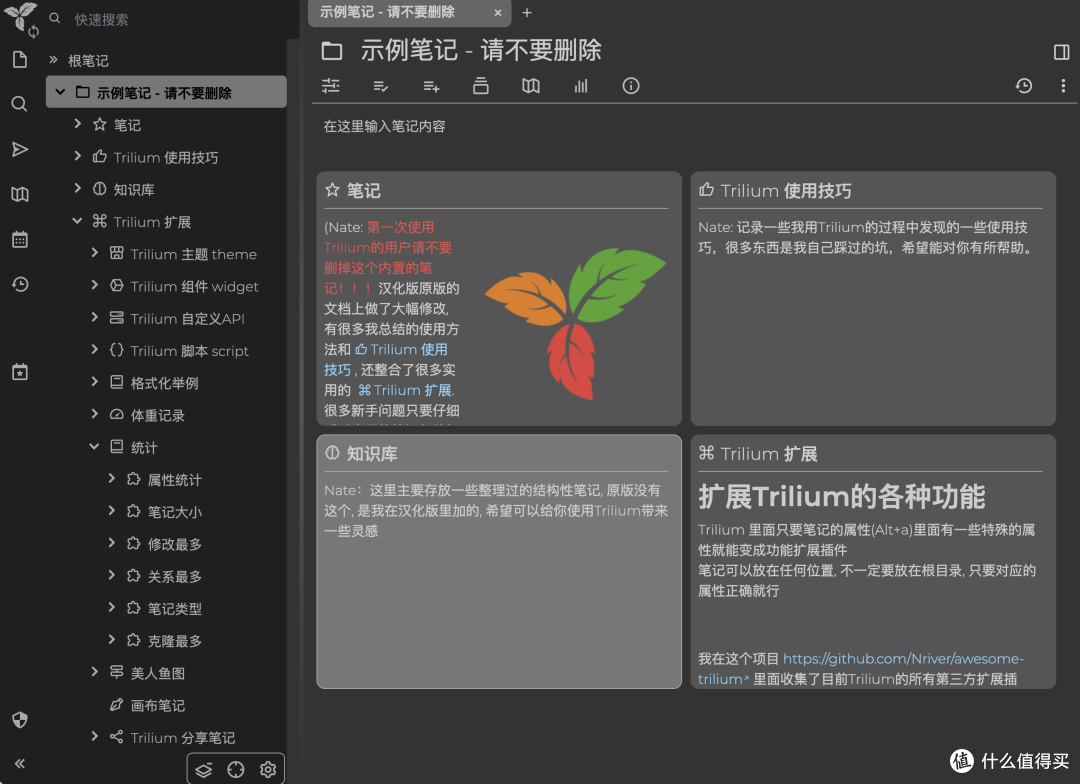Open search from the left sidebar magnifier
1080x784 pixels.
coord(19,104)
